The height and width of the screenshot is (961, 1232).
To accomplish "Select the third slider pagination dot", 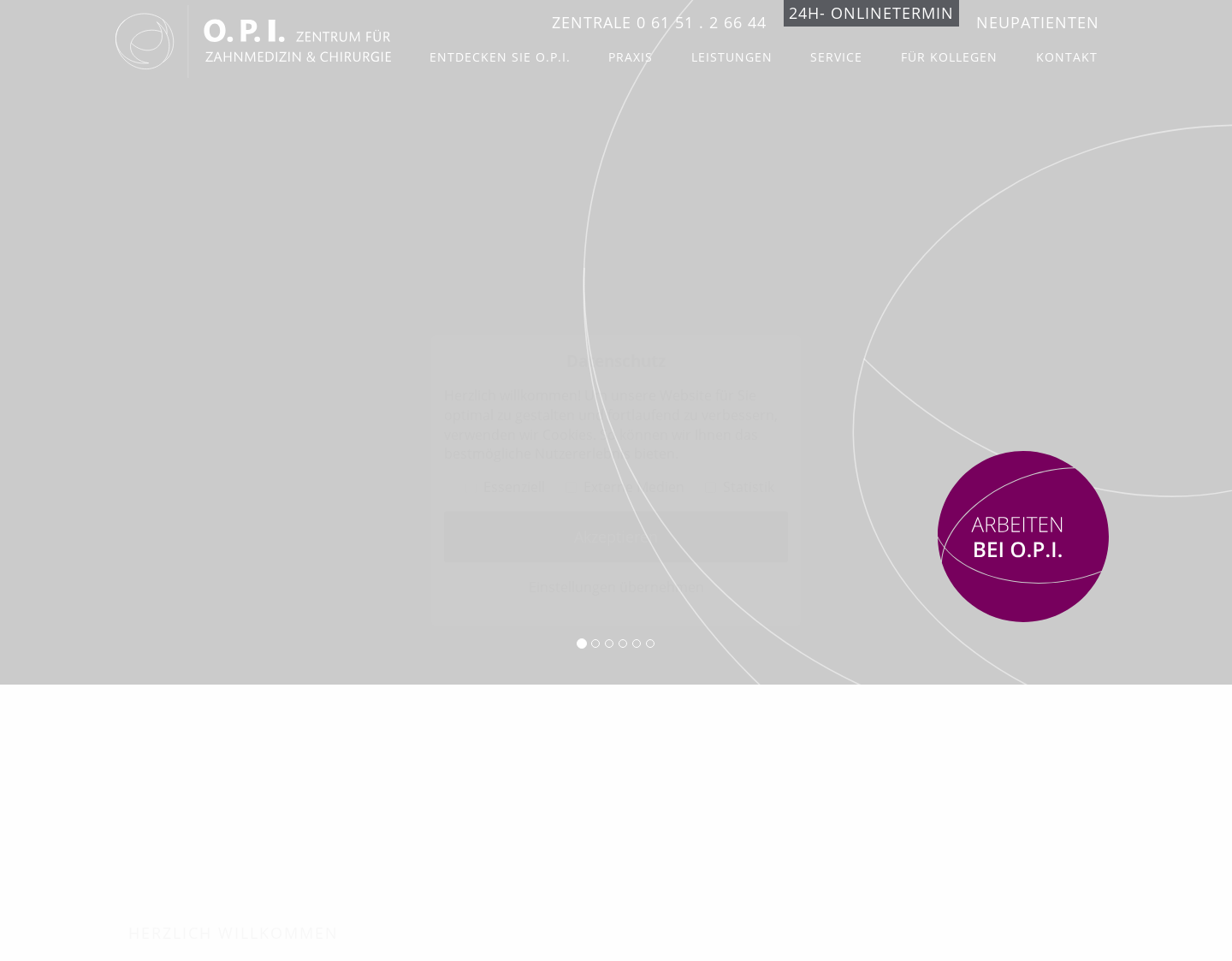I will pyautogui.click(x=609, y=644).
